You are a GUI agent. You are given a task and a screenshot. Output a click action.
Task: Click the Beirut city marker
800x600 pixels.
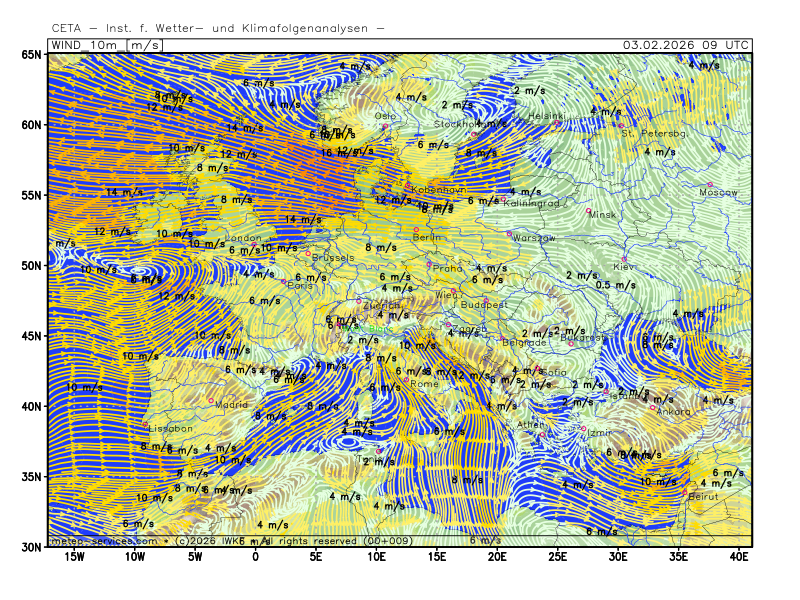click(x=684, y=492)
